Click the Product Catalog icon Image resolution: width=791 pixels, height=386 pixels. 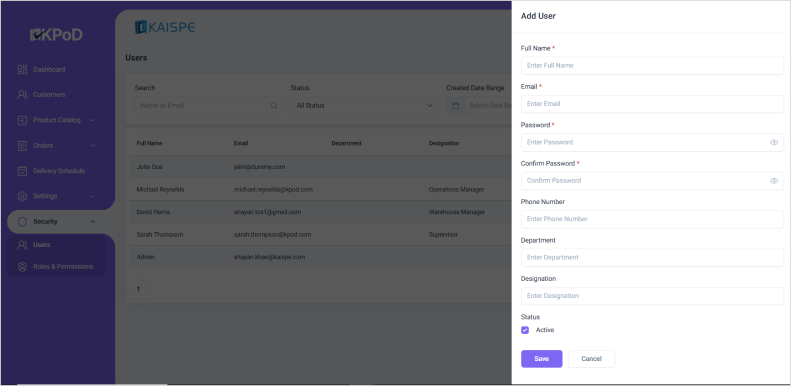[x=22, y=120]
